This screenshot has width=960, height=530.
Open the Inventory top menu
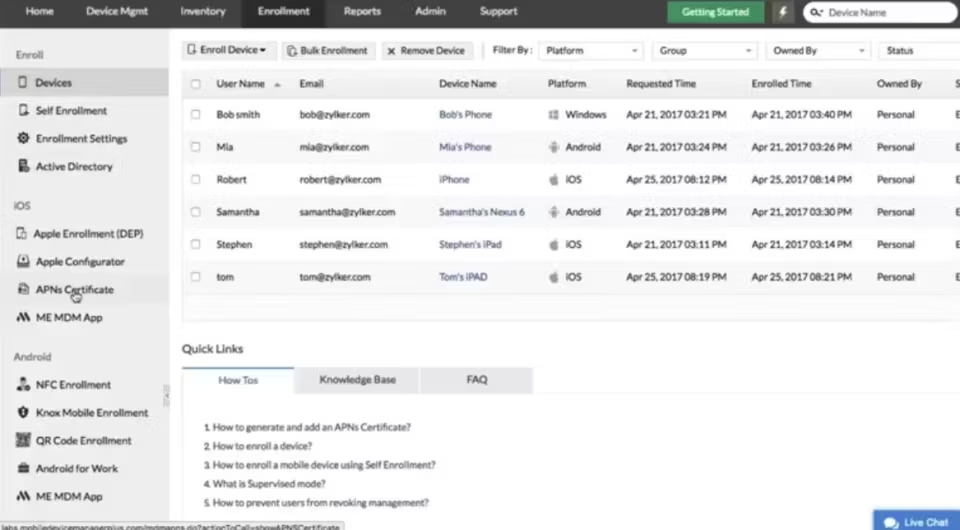[x=203, y=12]
